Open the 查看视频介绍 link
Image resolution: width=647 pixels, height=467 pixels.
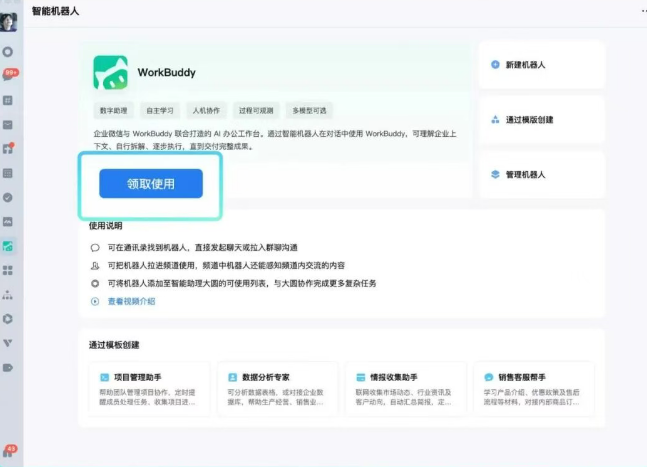point(132,302)
